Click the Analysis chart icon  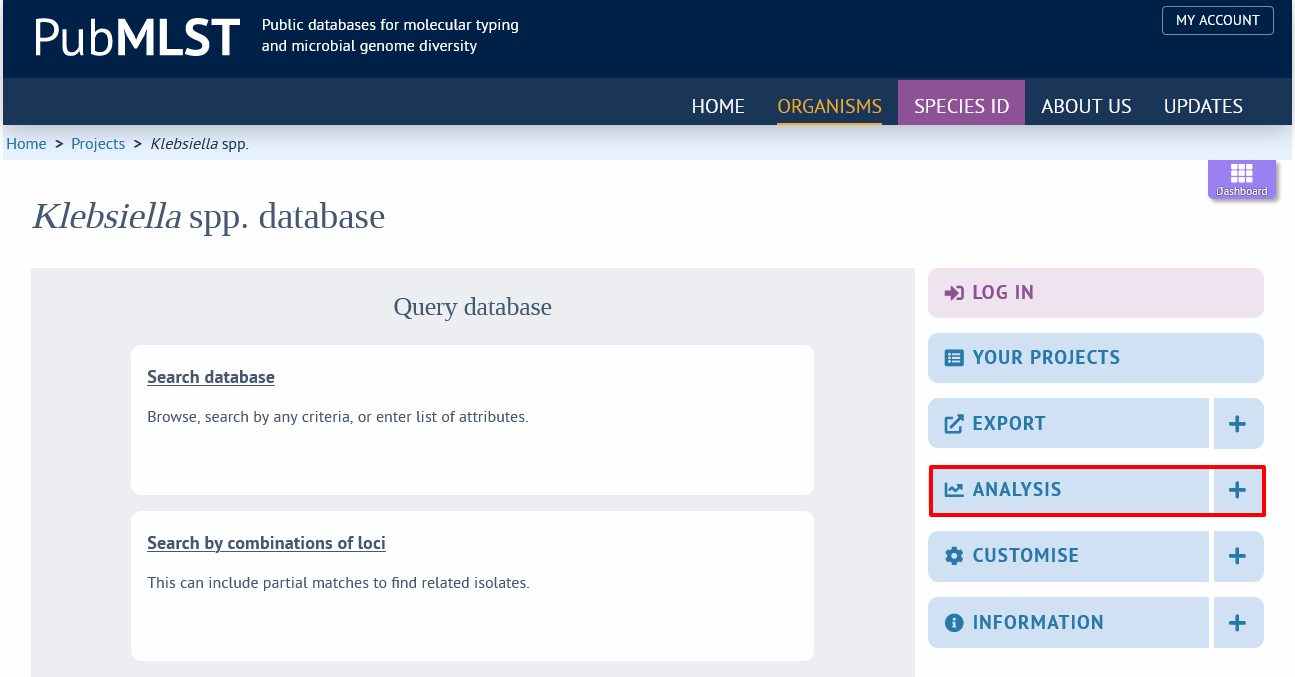(954, 490)
